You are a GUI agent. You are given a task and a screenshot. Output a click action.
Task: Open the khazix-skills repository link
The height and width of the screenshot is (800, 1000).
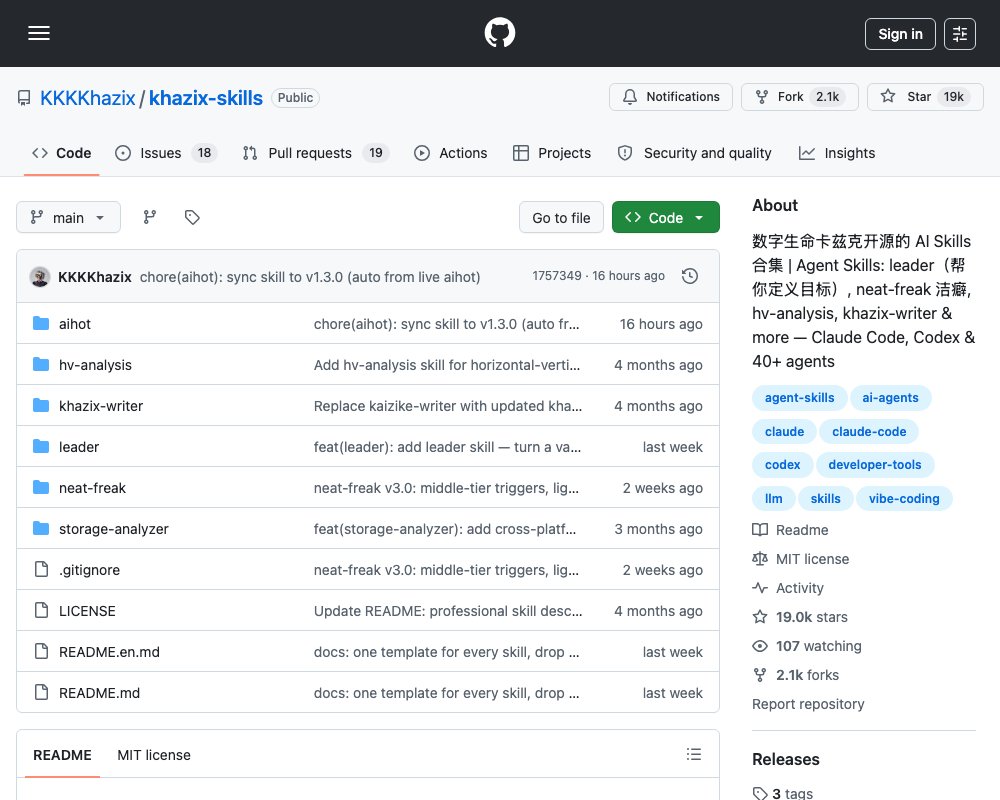point(206,98)
